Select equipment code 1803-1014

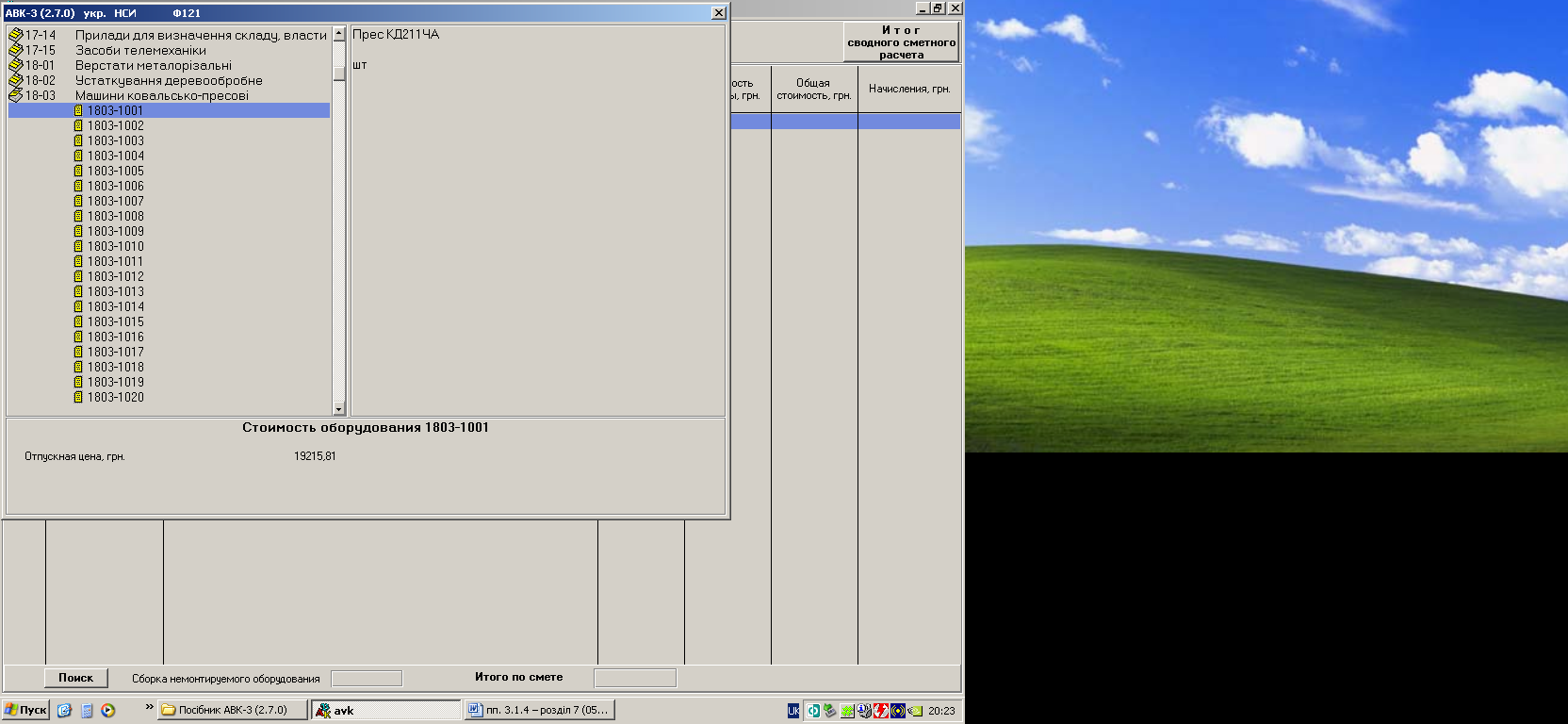[x=115, y=306]
